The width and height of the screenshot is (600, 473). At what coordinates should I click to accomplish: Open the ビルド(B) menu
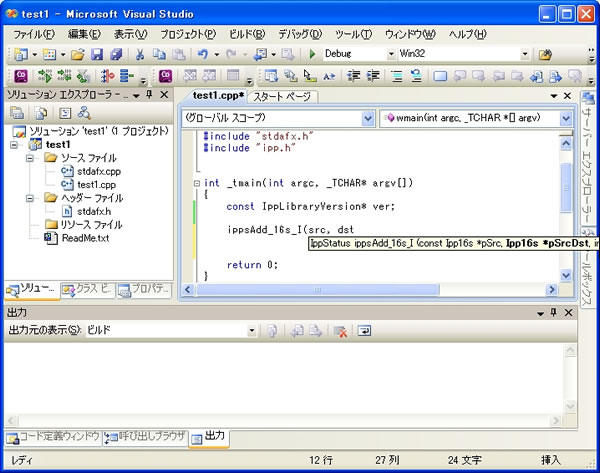click(x=247, y=34)
